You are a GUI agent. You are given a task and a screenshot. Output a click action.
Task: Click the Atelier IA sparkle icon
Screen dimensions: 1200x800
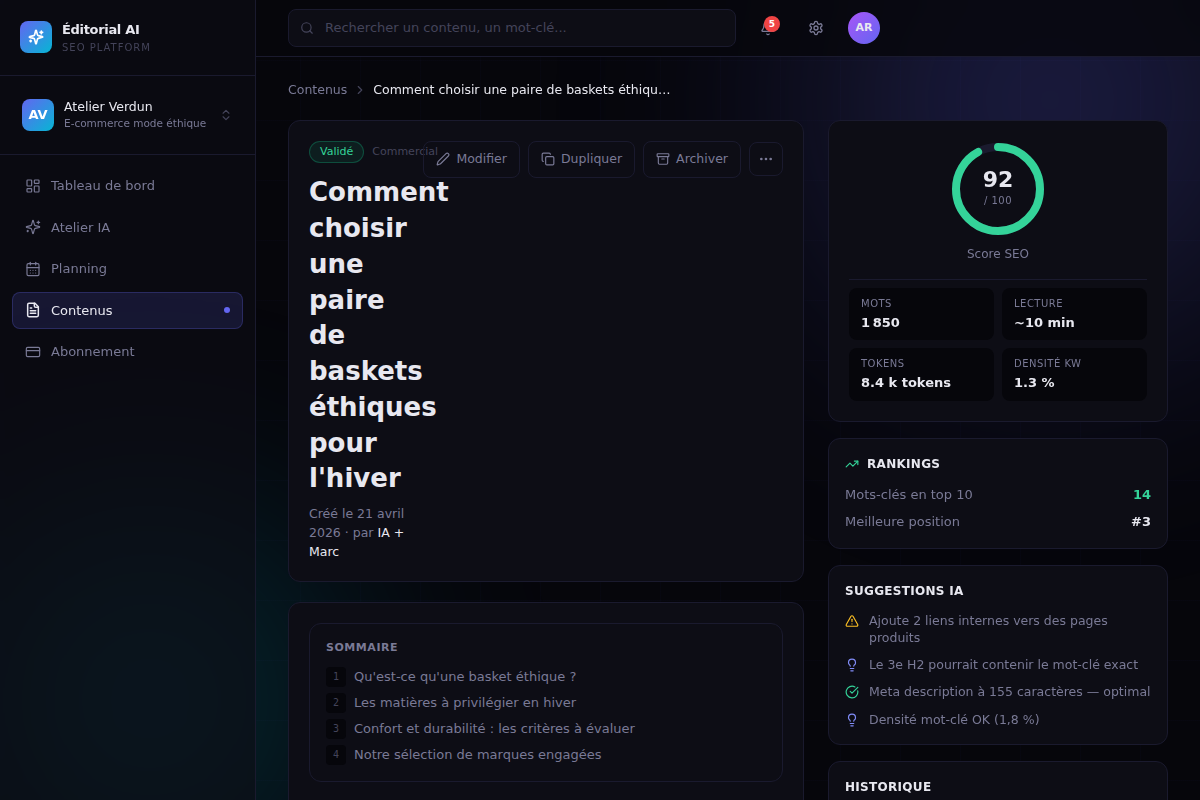point(33,227)
